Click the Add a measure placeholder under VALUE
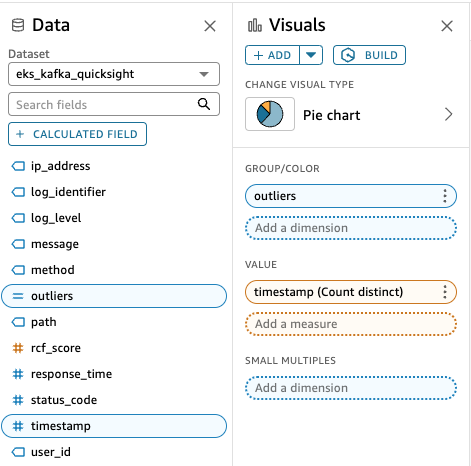 tap(351, 324)
